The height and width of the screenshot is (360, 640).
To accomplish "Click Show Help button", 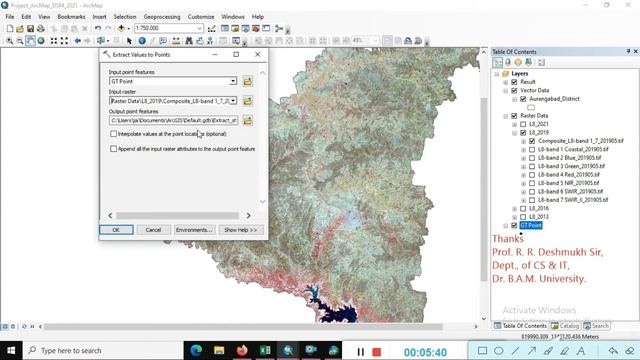I will (240, 230).
